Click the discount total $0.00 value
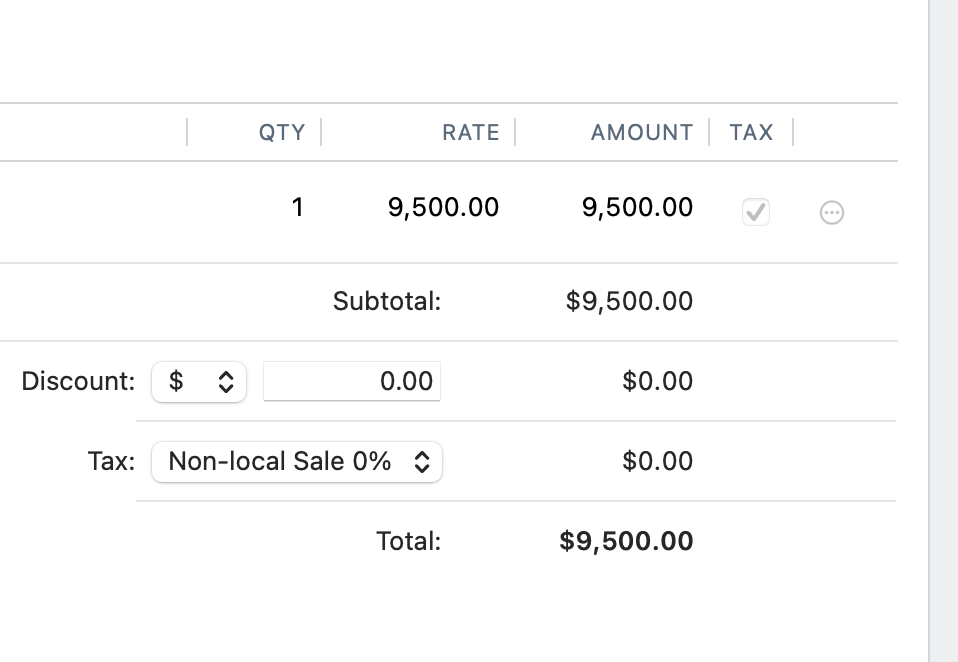The height and width of the screenshot is (662, 958). 657,381
